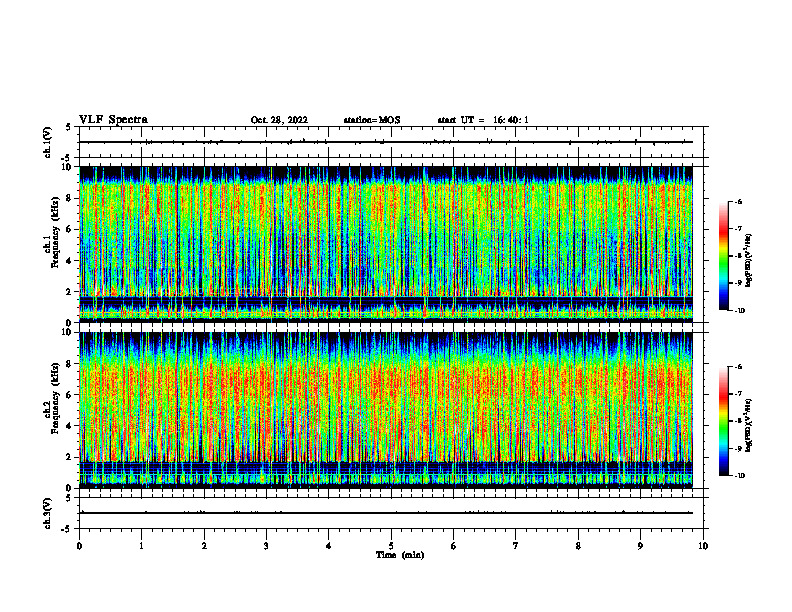Click the time axis tick label "3"

(266, 546)
